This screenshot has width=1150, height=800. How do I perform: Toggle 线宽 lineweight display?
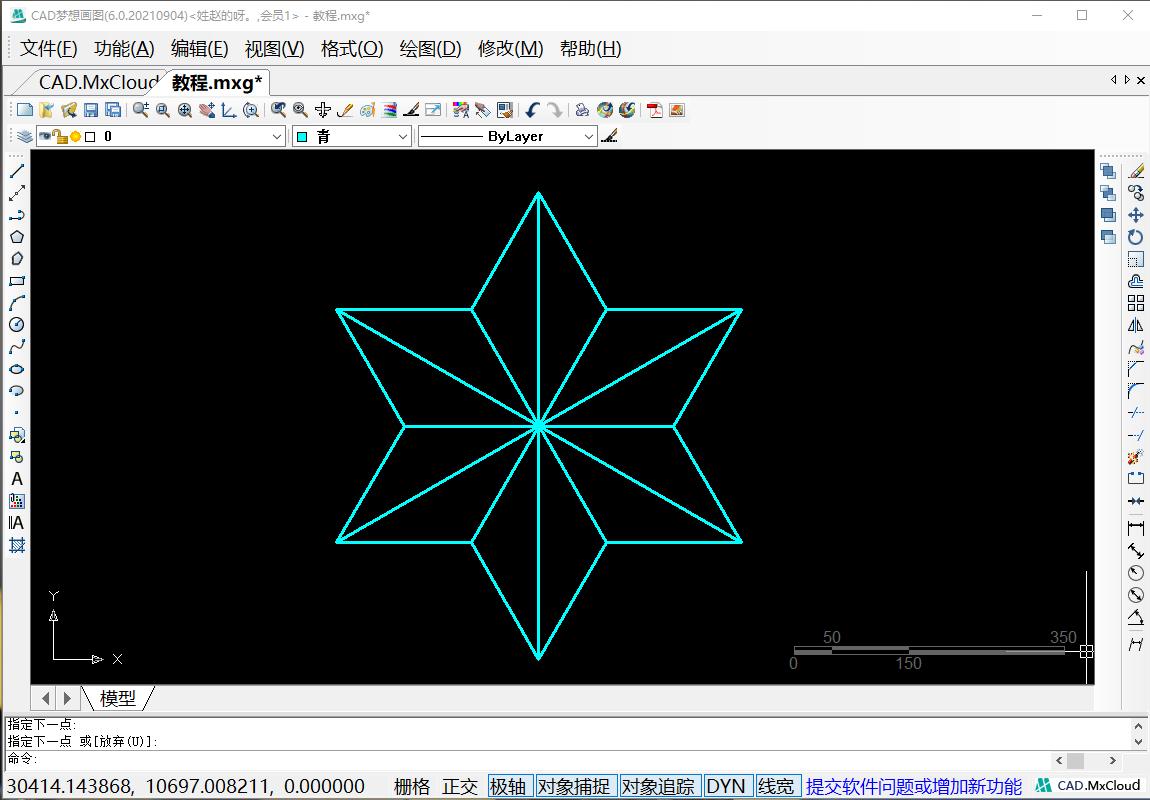click(777, 786)
